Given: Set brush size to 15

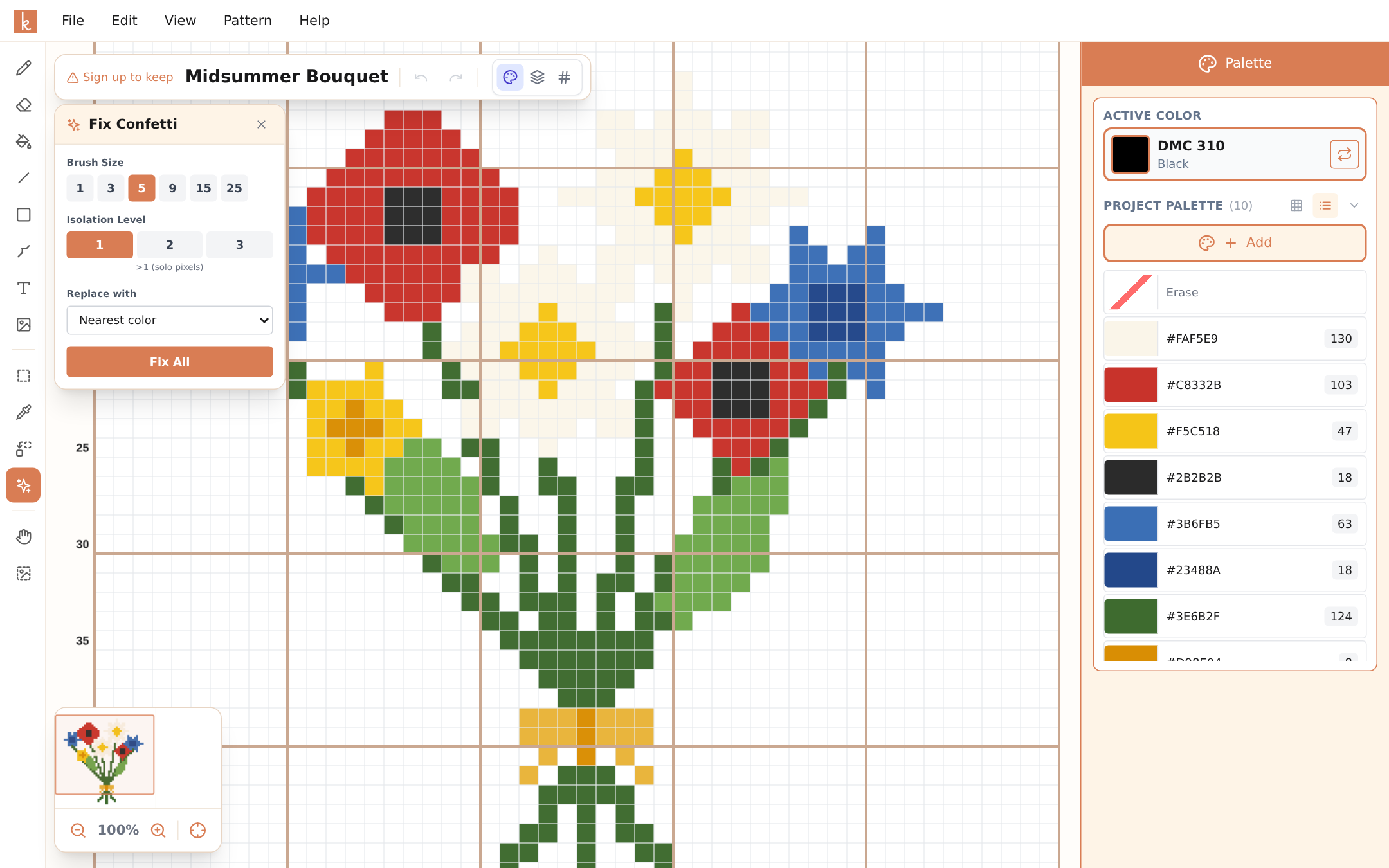Looking at the screenshot, I should (203, 188).
